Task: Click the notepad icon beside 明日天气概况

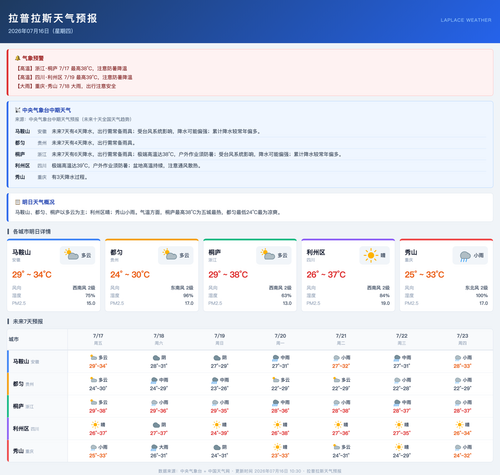Action: (x=18, y=202)
